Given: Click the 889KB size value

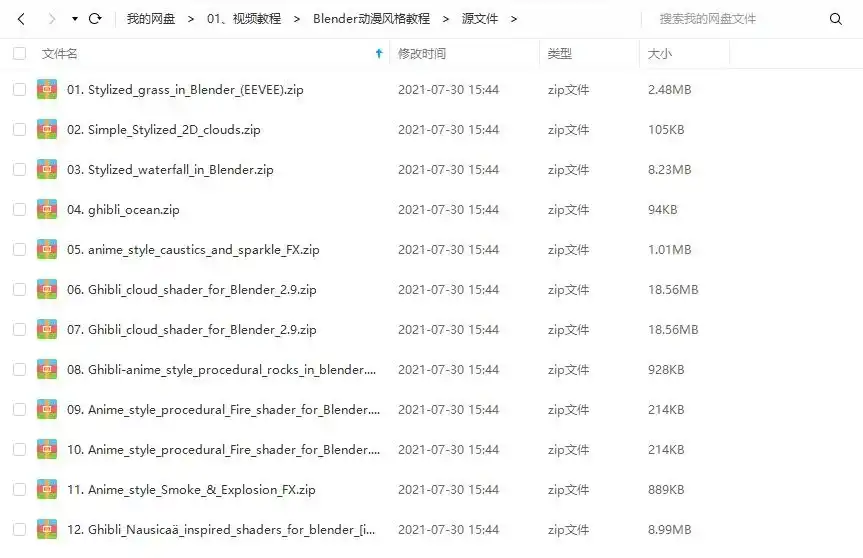Looking at the screenshot, I should [x=666, y=489].
